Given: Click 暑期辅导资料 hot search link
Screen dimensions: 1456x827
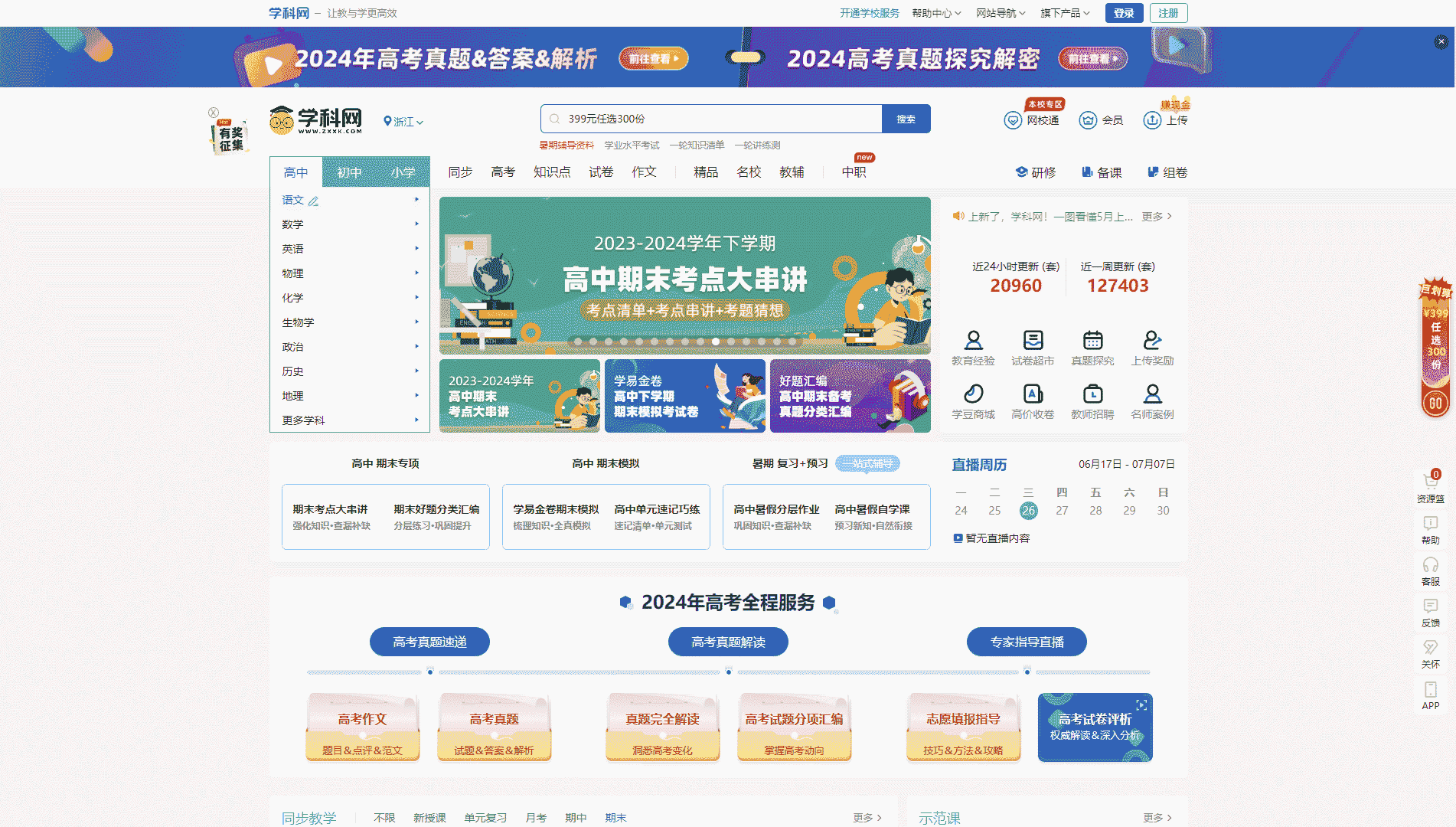Looking at the screenshot, I should (566, 145).
